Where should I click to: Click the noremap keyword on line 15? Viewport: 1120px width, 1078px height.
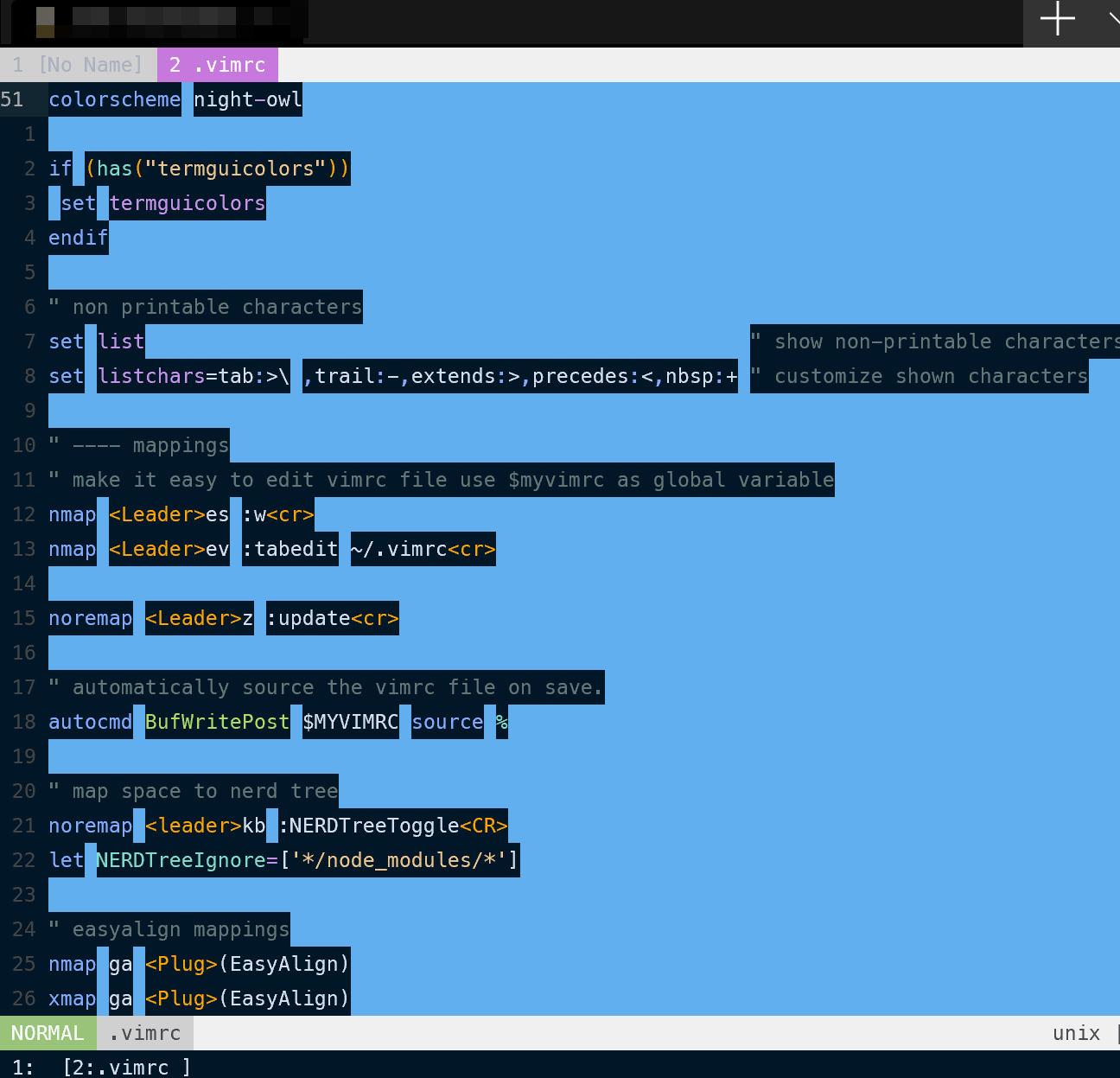coord(91,618)
